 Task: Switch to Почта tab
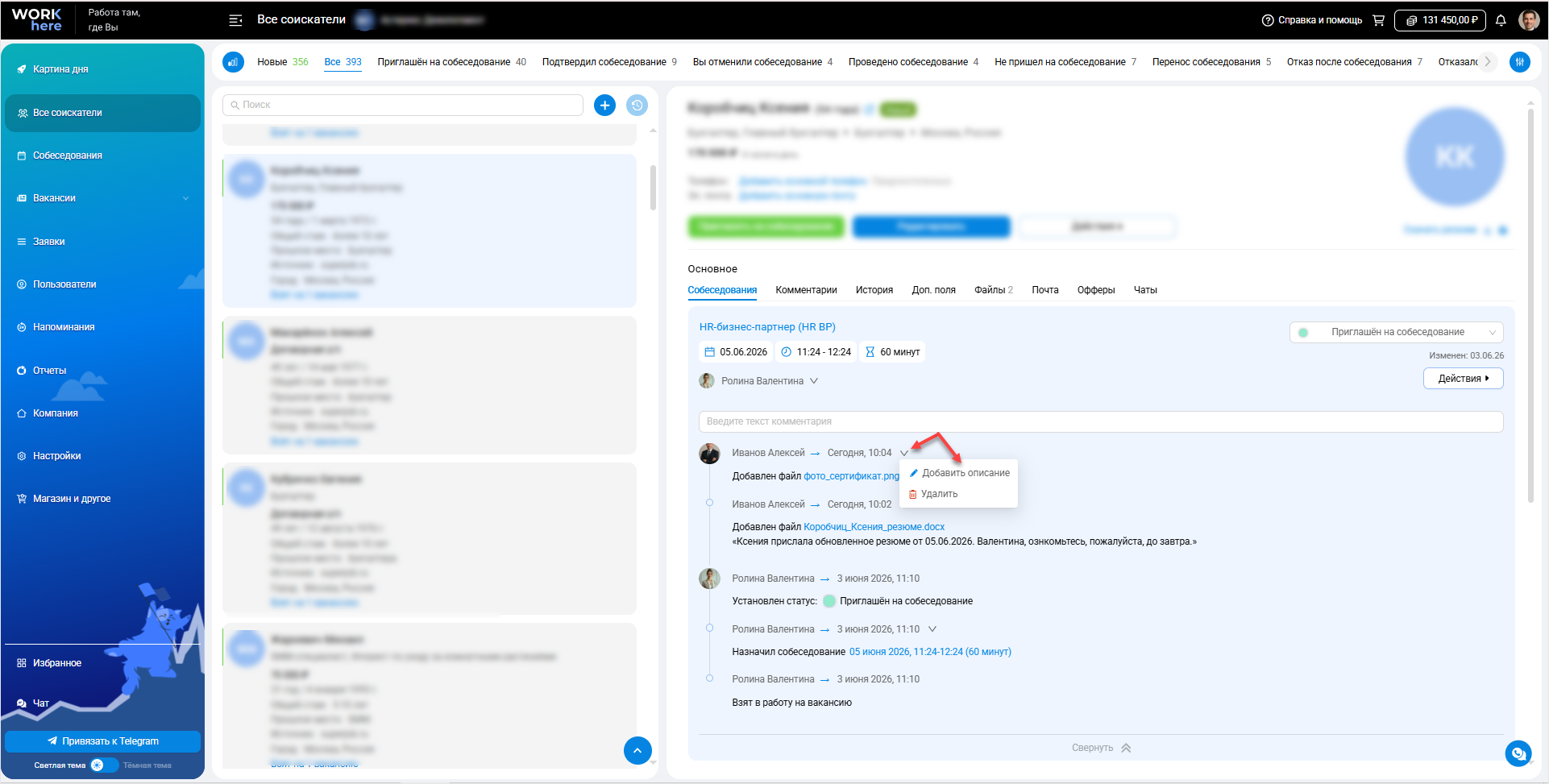pyautogui.click(x=1045, y=290)
